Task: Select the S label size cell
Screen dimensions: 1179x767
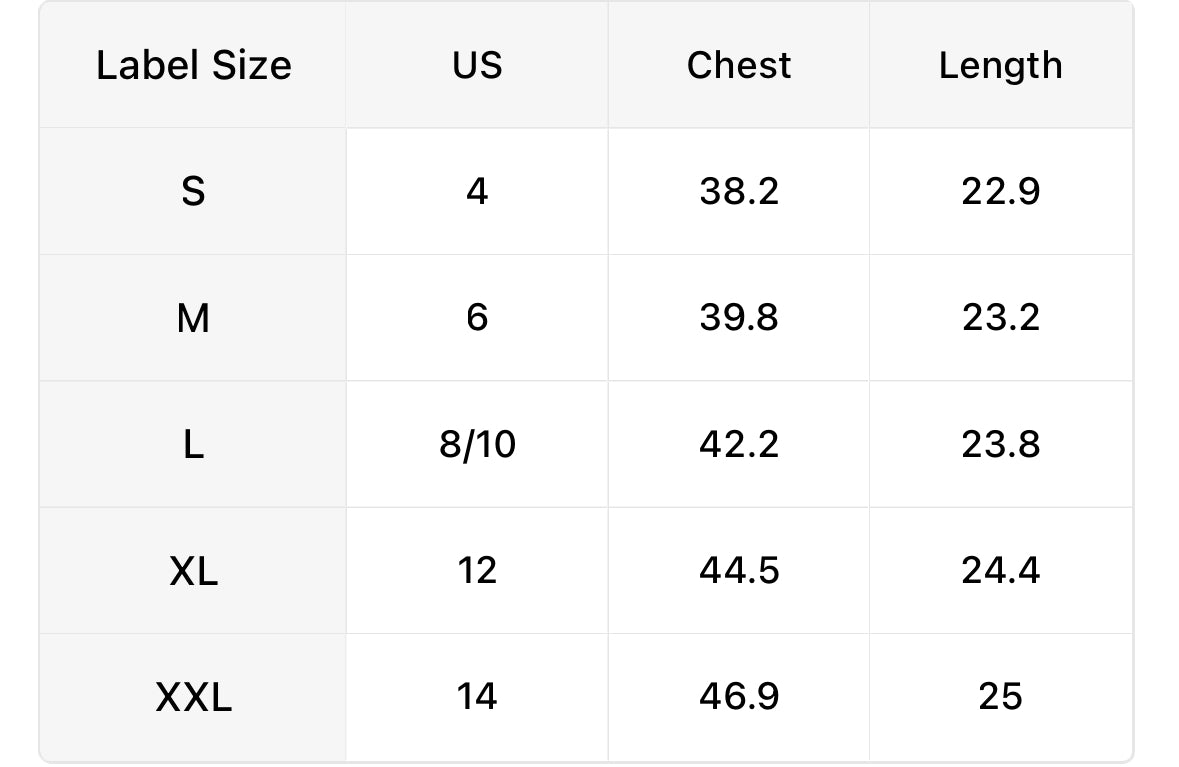Action: pos(193,191)
